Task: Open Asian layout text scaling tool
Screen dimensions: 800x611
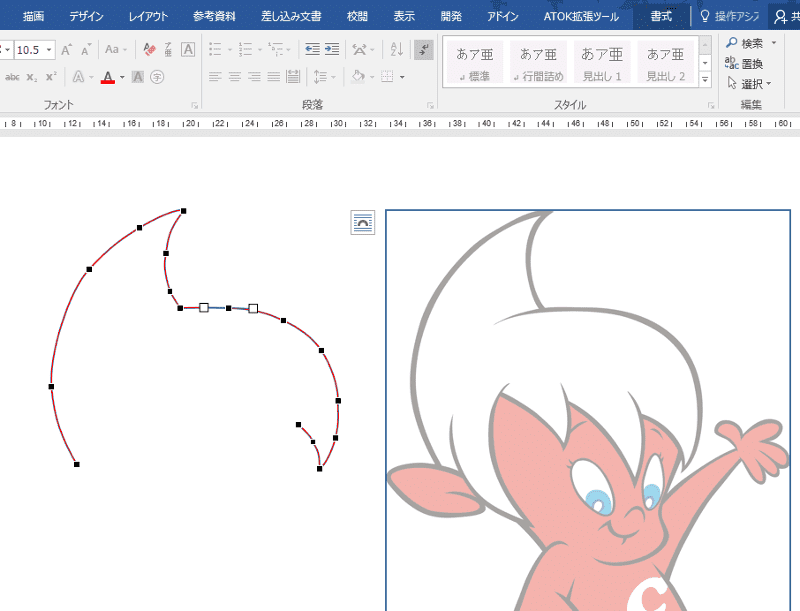Action: 359,49
